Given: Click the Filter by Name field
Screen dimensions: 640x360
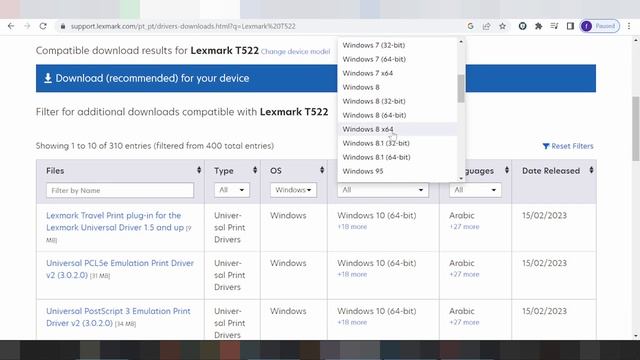Looking at the screenshot, I should click(120, 190).
